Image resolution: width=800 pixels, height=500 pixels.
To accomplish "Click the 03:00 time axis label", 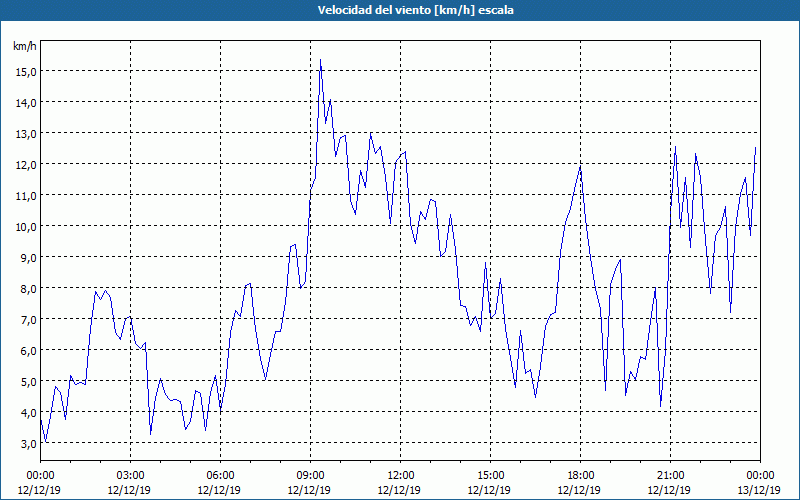I will pyautogui.click(x=130, y=476).
